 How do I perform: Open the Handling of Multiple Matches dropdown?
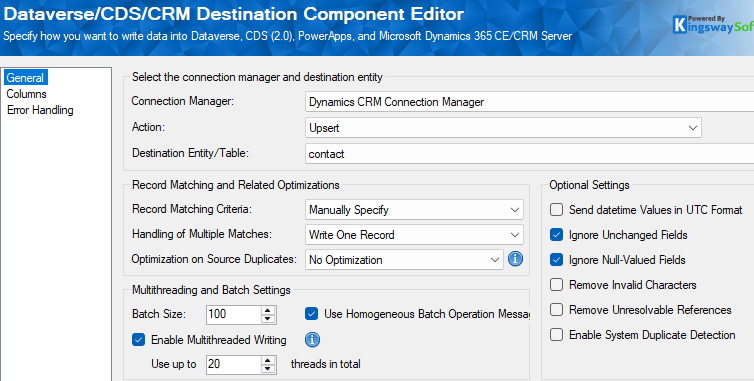coord(414,235)
